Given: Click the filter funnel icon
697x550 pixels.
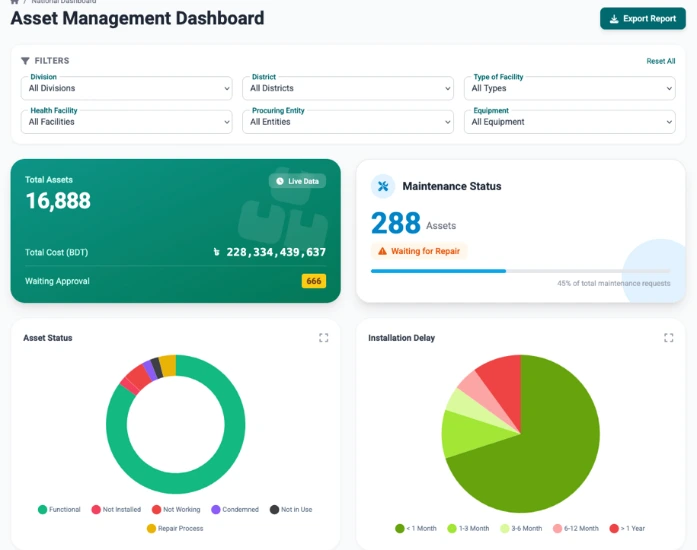Looking at the screenshot, I should pos(25,60).
